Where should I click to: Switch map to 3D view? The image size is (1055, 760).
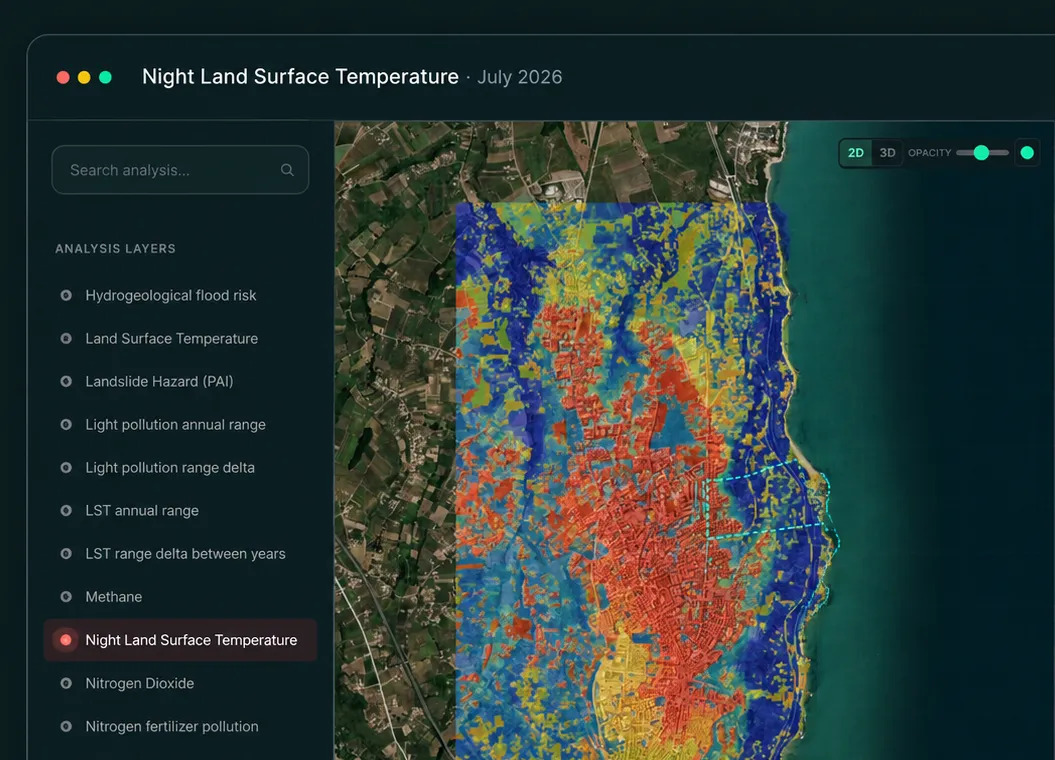[887, 153]
